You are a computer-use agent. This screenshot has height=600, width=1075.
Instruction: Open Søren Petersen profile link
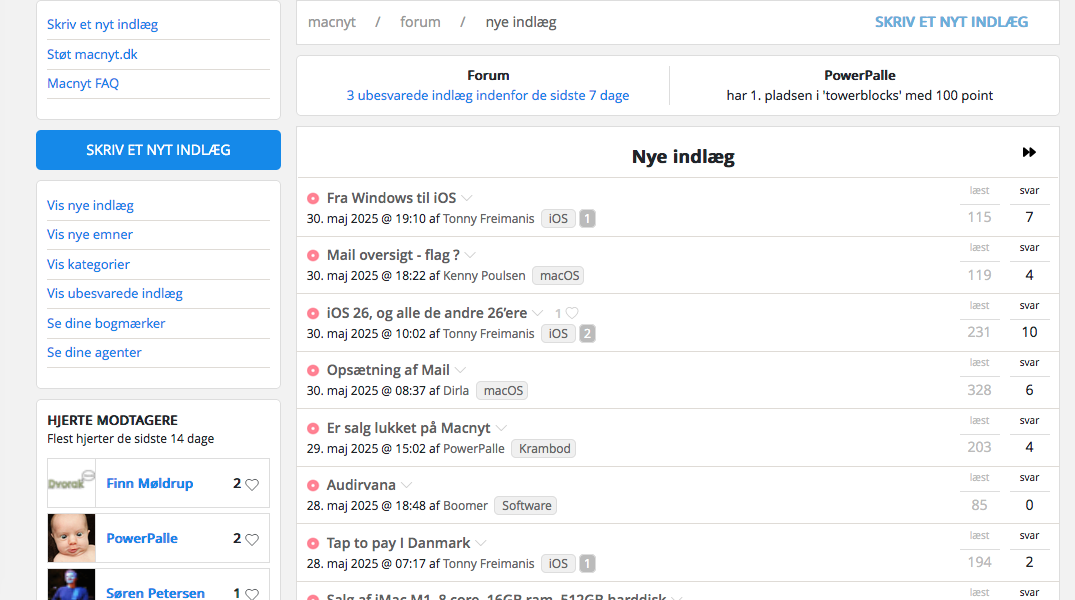156,593
